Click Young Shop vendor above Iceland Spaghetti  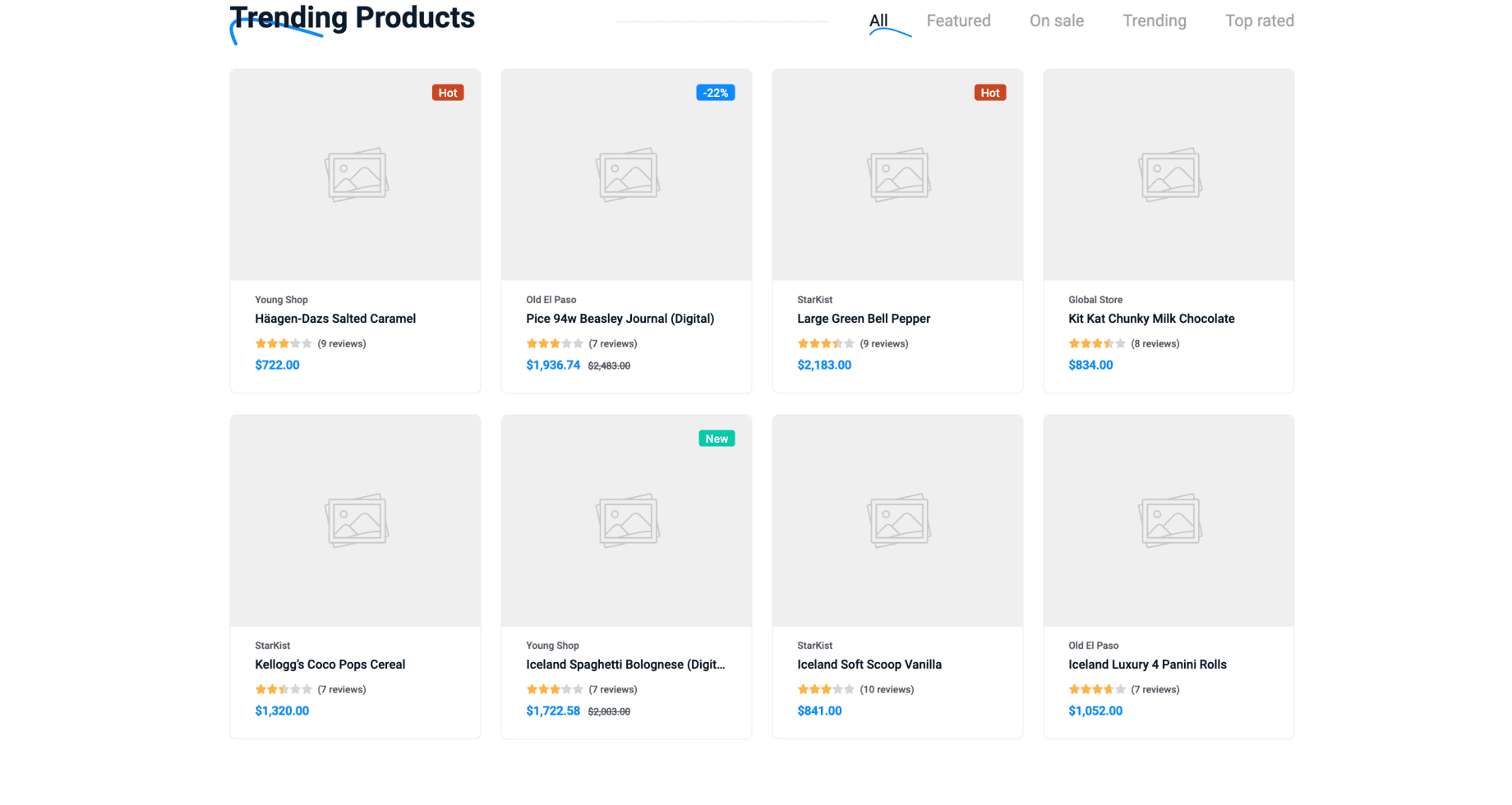tap(552, 646)
